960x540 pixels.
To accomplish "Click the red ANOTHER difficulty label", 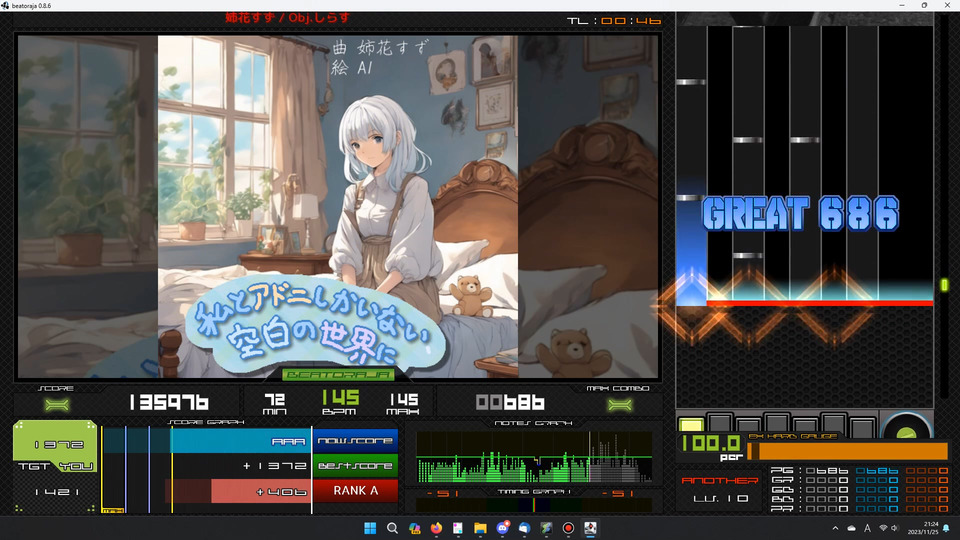I will (720, 481).
